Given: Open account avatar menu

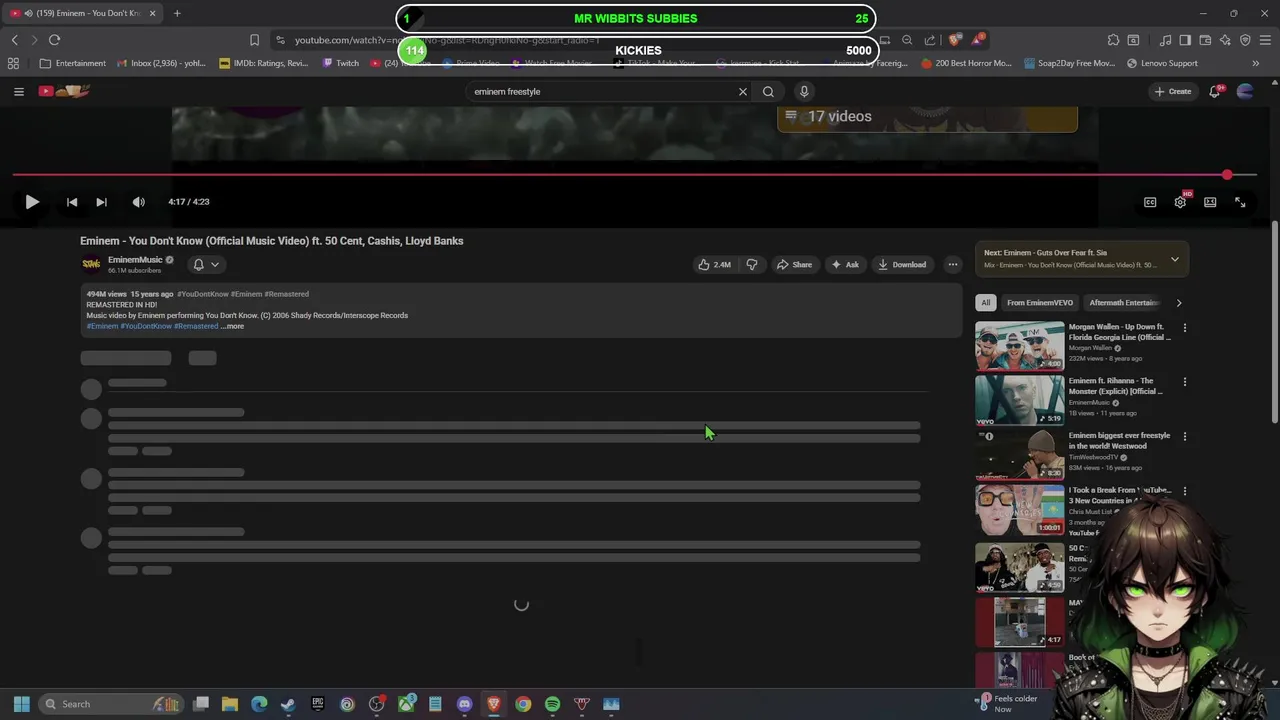Looking at the screenshot, I should coord(1245,91).
